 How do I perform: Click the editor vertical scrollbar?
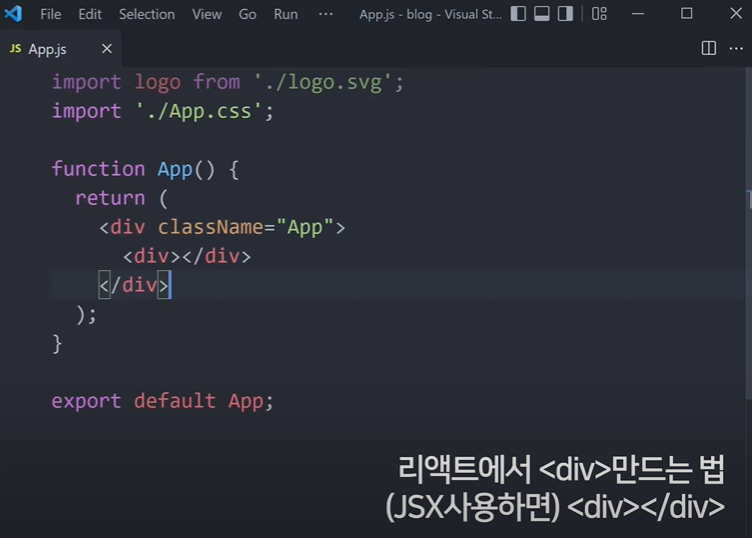[x=748, y=233]
